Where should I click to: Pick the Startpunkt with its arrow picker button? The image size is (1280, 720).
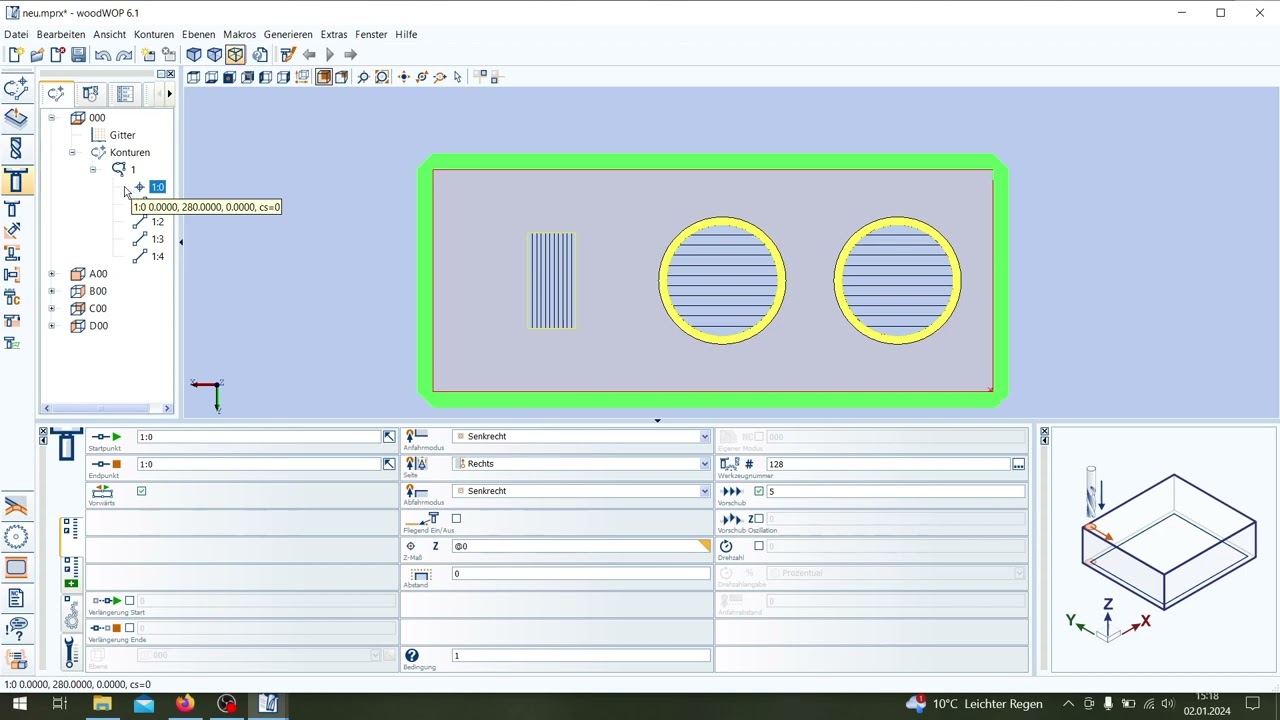click(389, 437)
